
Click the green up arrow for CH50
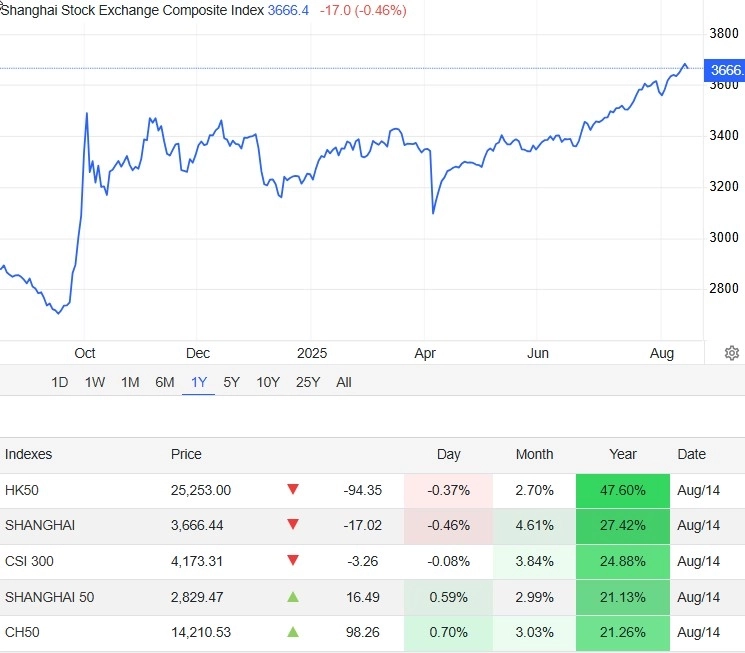(293, 632)
